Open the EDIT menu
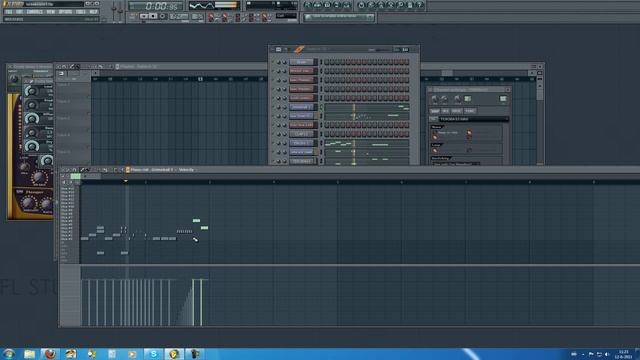 click(19, 12)
